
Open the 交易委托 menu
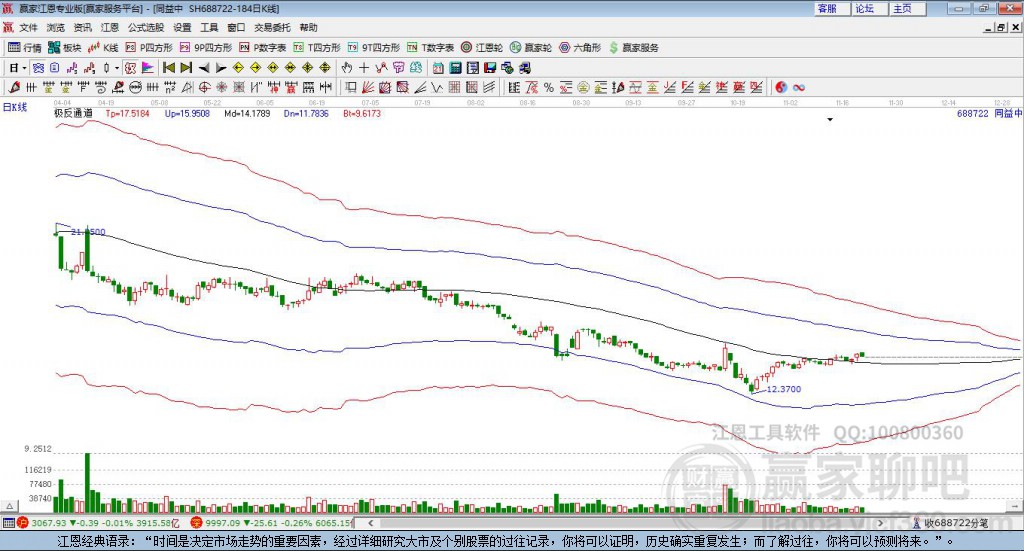(272, 27)
